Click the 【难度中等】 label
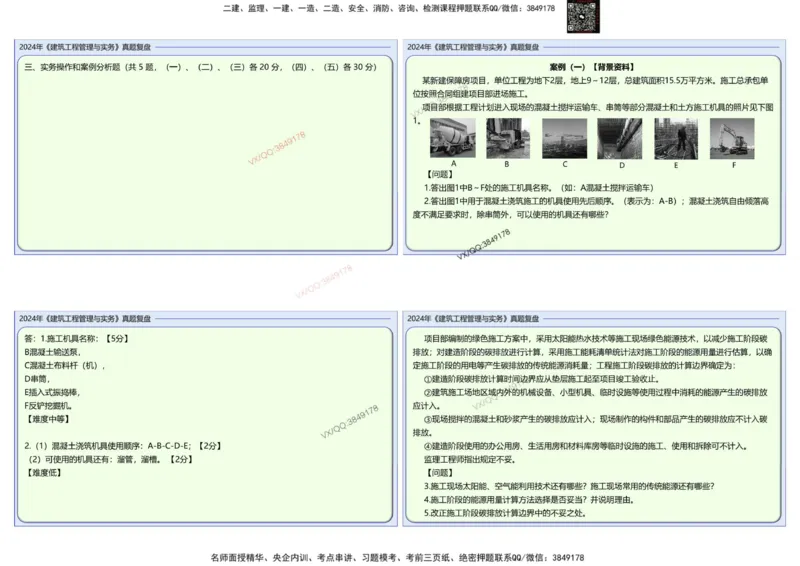The height and width of the screenshot is (566, 800). pos(46,419)
